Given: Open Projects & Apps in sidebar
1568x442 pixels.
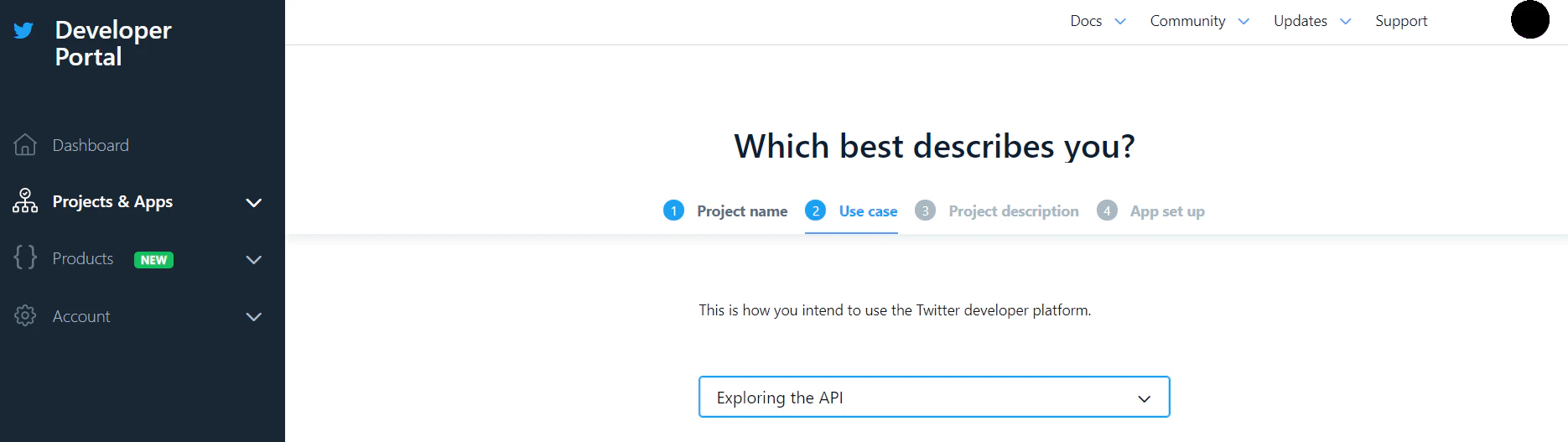Looking at the screenshot, I should 112,201.
